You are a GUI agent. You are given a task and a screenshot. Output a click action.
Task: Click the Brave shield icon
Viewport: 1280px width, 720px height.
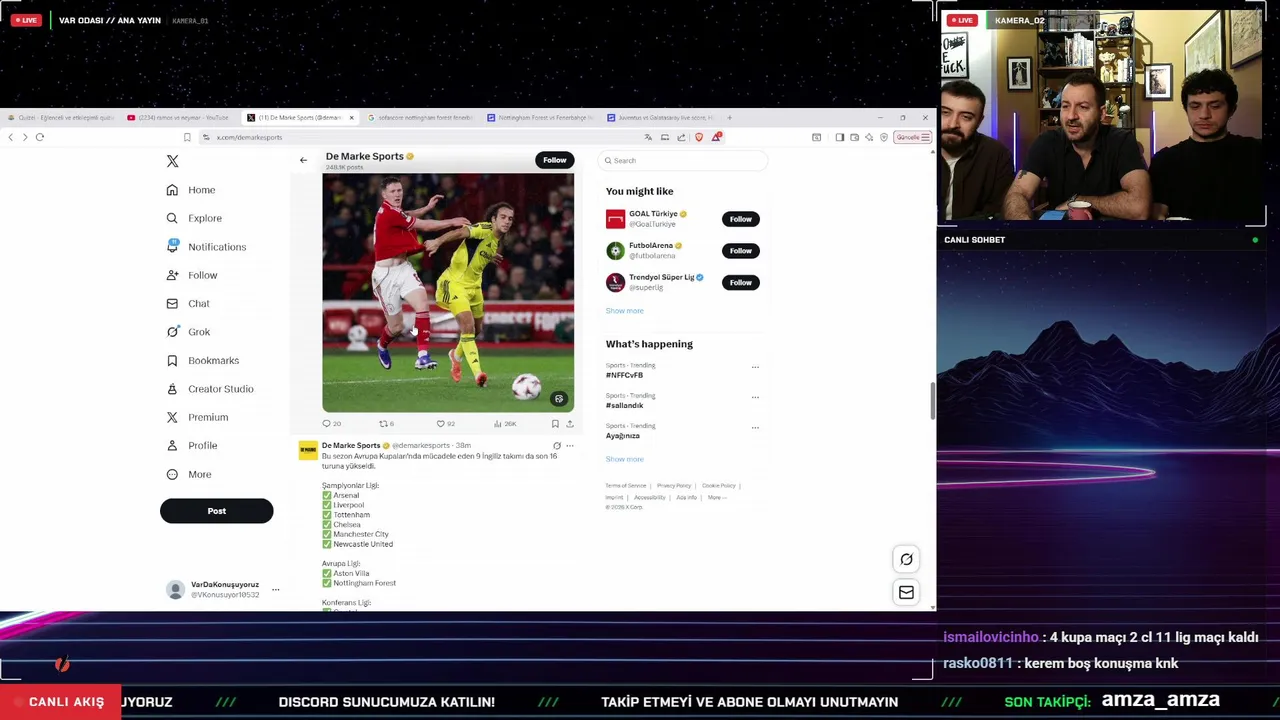(x=699, y=137)
